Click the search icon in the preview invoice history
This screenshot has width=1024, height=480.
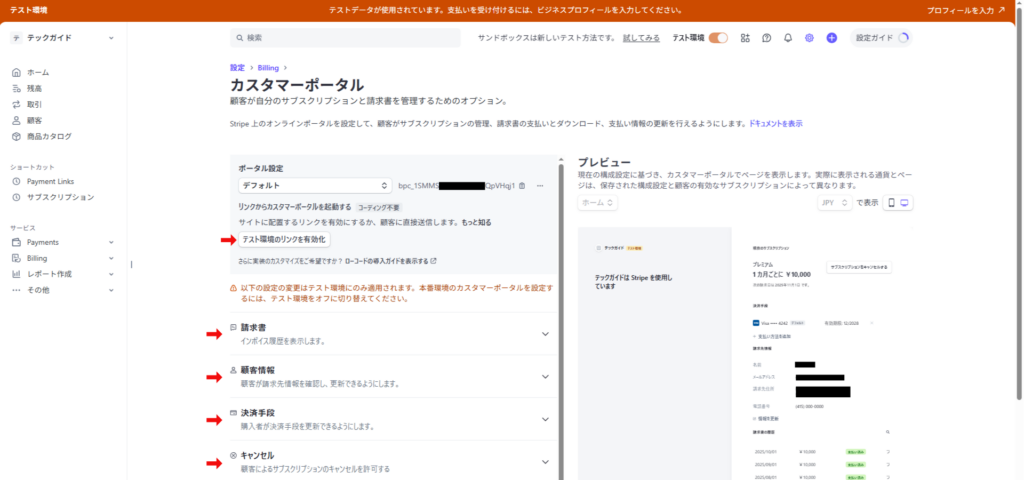(x=888, y=432)
